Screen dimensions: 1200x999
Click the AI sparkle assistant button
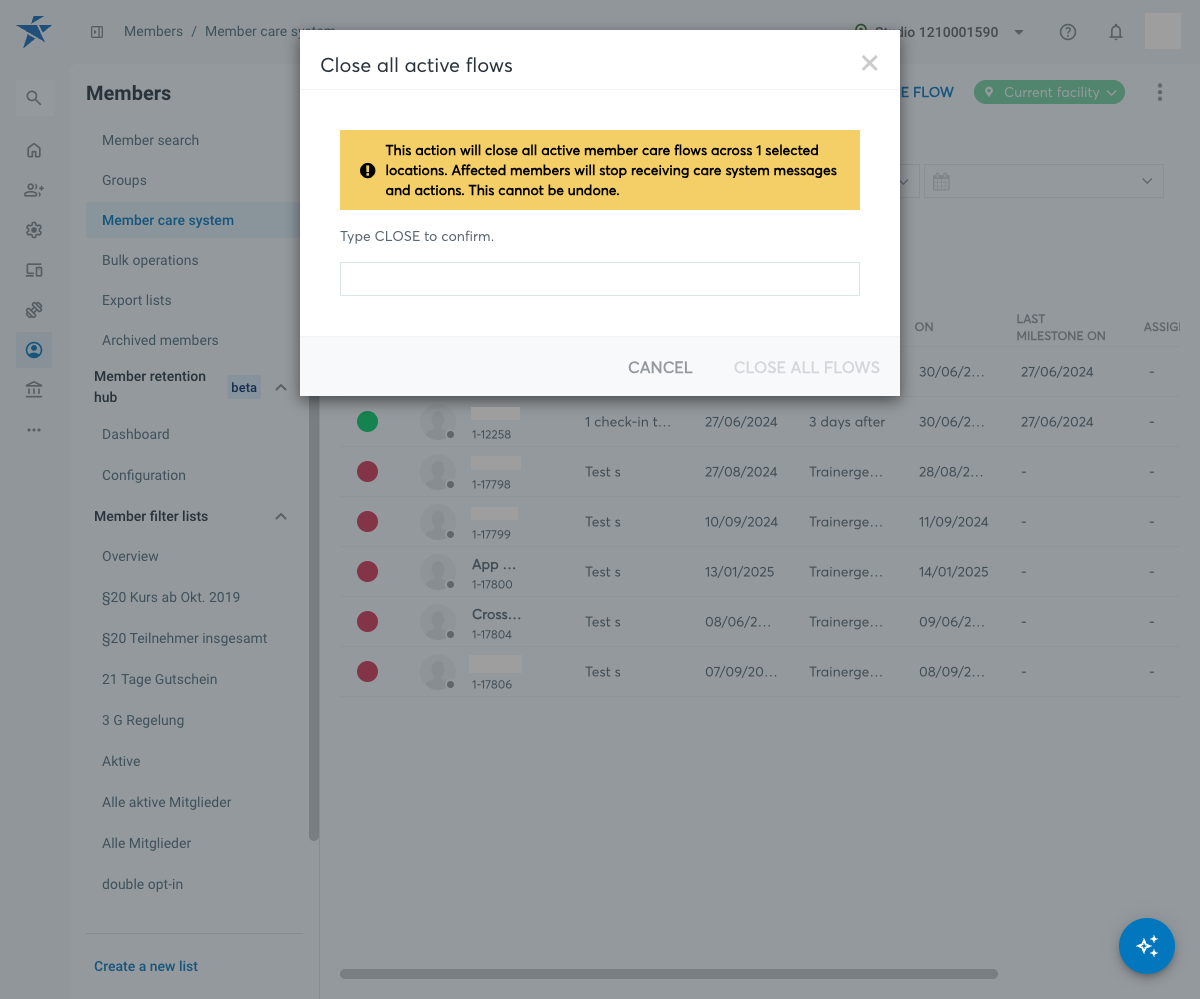(x=1147, y=945)
